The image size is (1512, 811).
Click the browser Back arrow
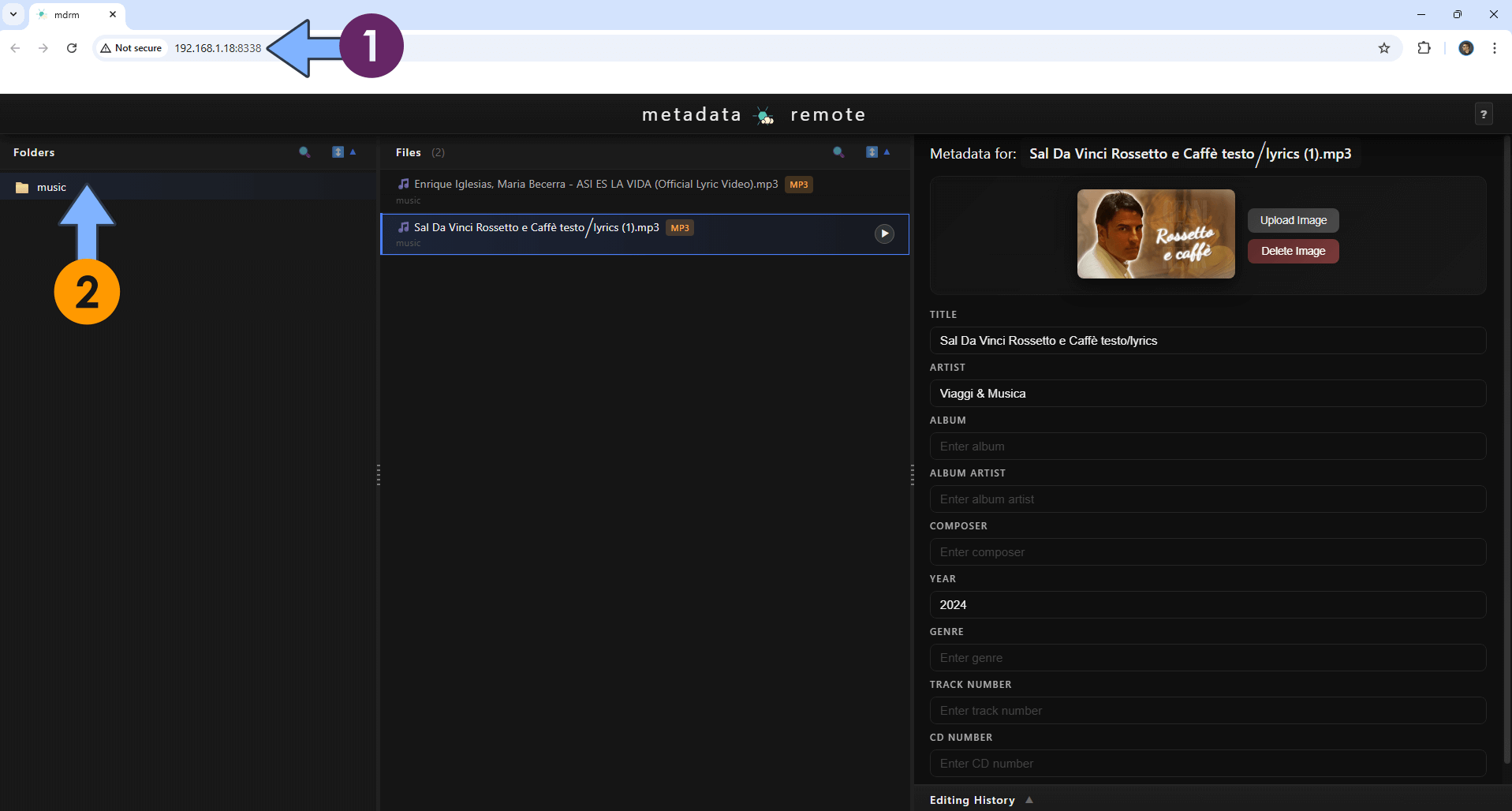[15, 48]
